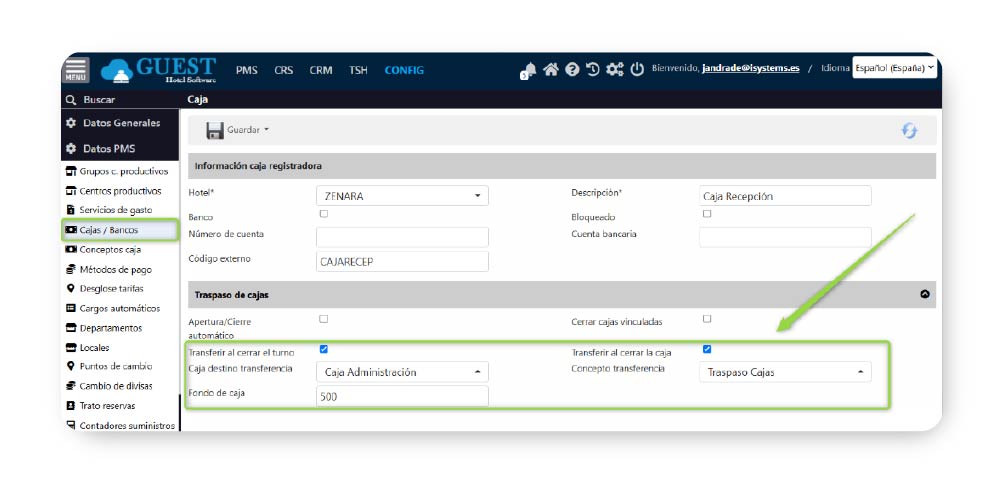Uncheck Transferir al cerrar el turno
1000x483 pixels.
[x=323, y=350]
